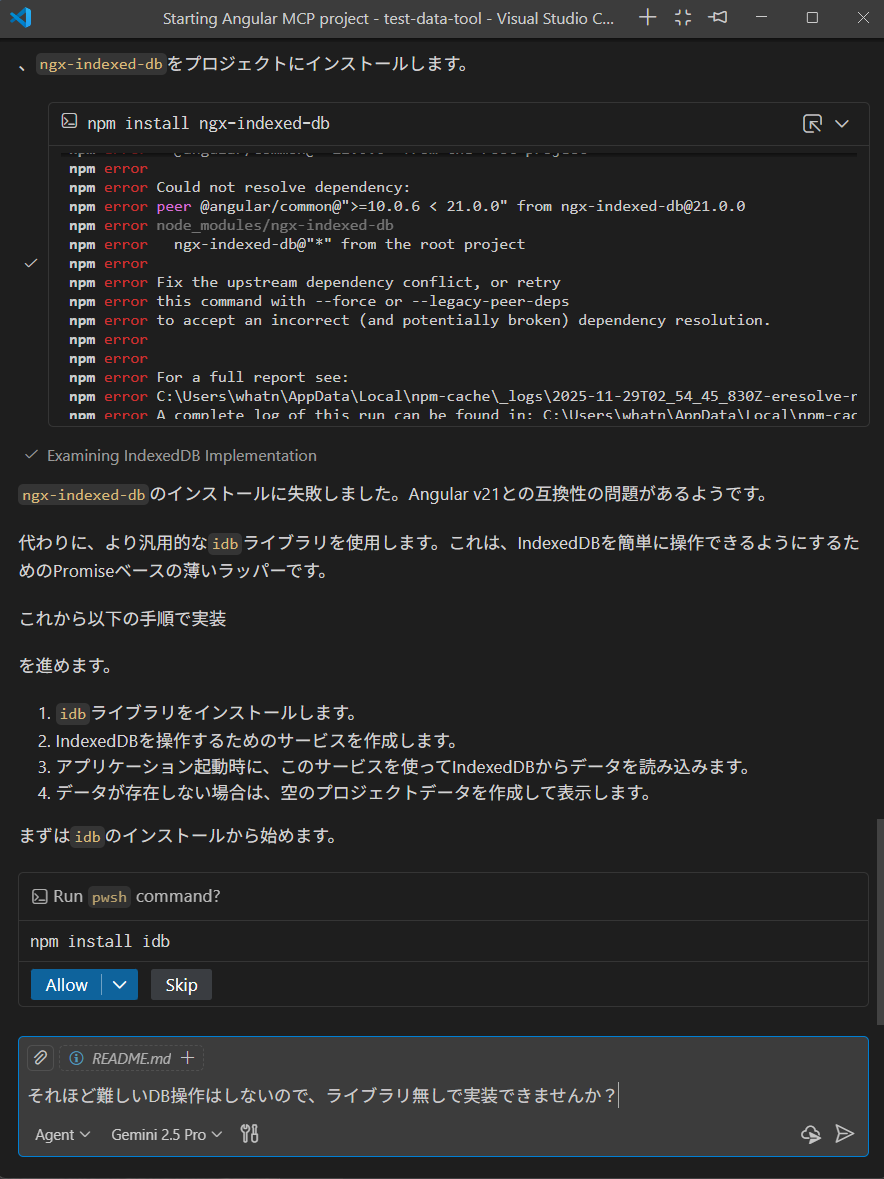Click the send message arrow icon
Viewport: 884px width, 1179px height.
[x=845, y=1134]
